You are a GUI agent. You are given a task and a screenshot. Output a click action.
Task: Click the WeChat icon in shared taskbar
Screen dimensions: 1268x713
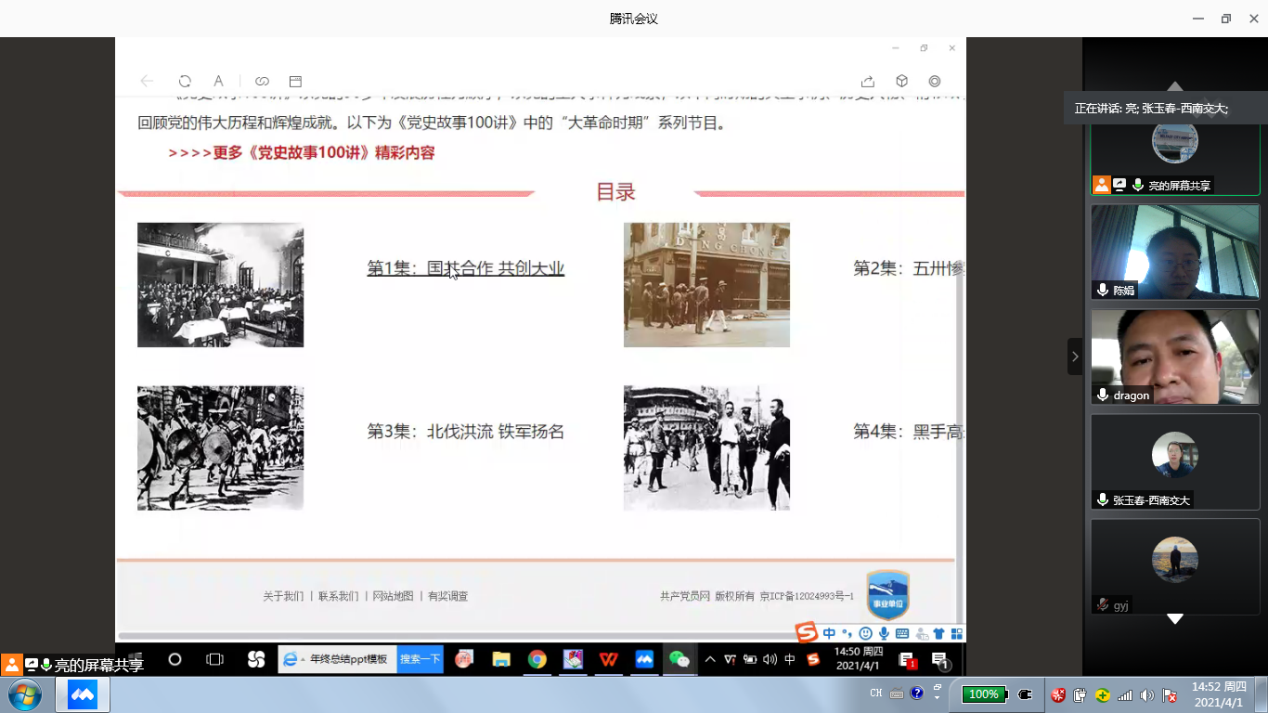tap(679, 659)
